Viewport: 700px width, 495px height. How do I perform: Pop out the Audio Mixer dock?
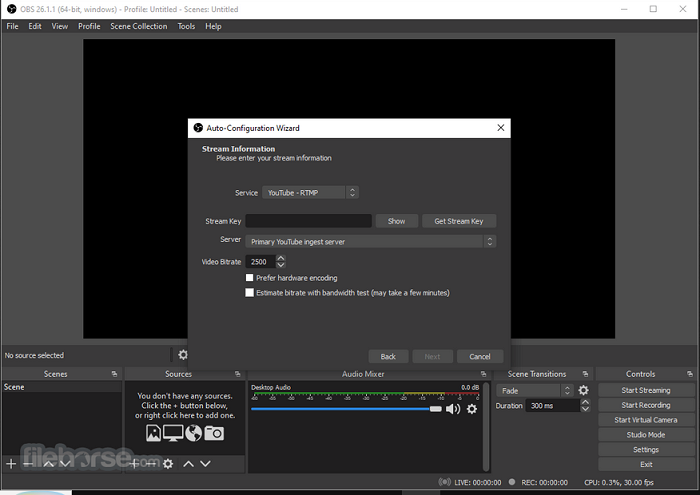tap(484, 374)
